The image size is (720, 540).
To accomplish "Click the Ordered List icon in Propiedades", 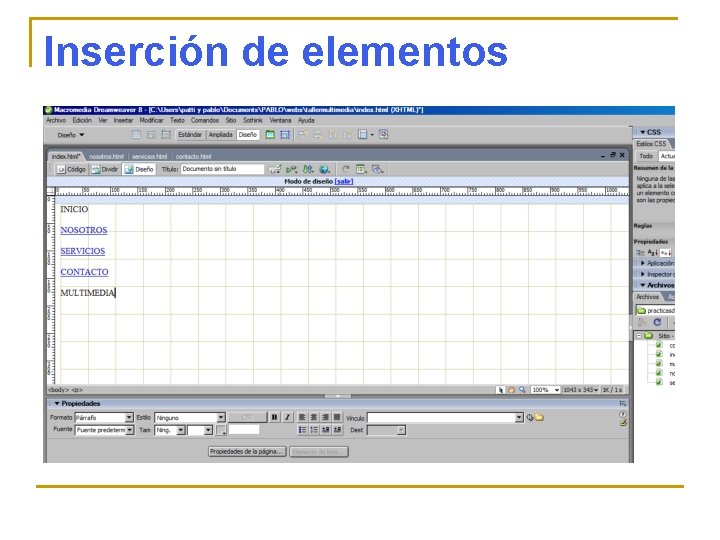I will pyautogui.click(x=314, y=430).
